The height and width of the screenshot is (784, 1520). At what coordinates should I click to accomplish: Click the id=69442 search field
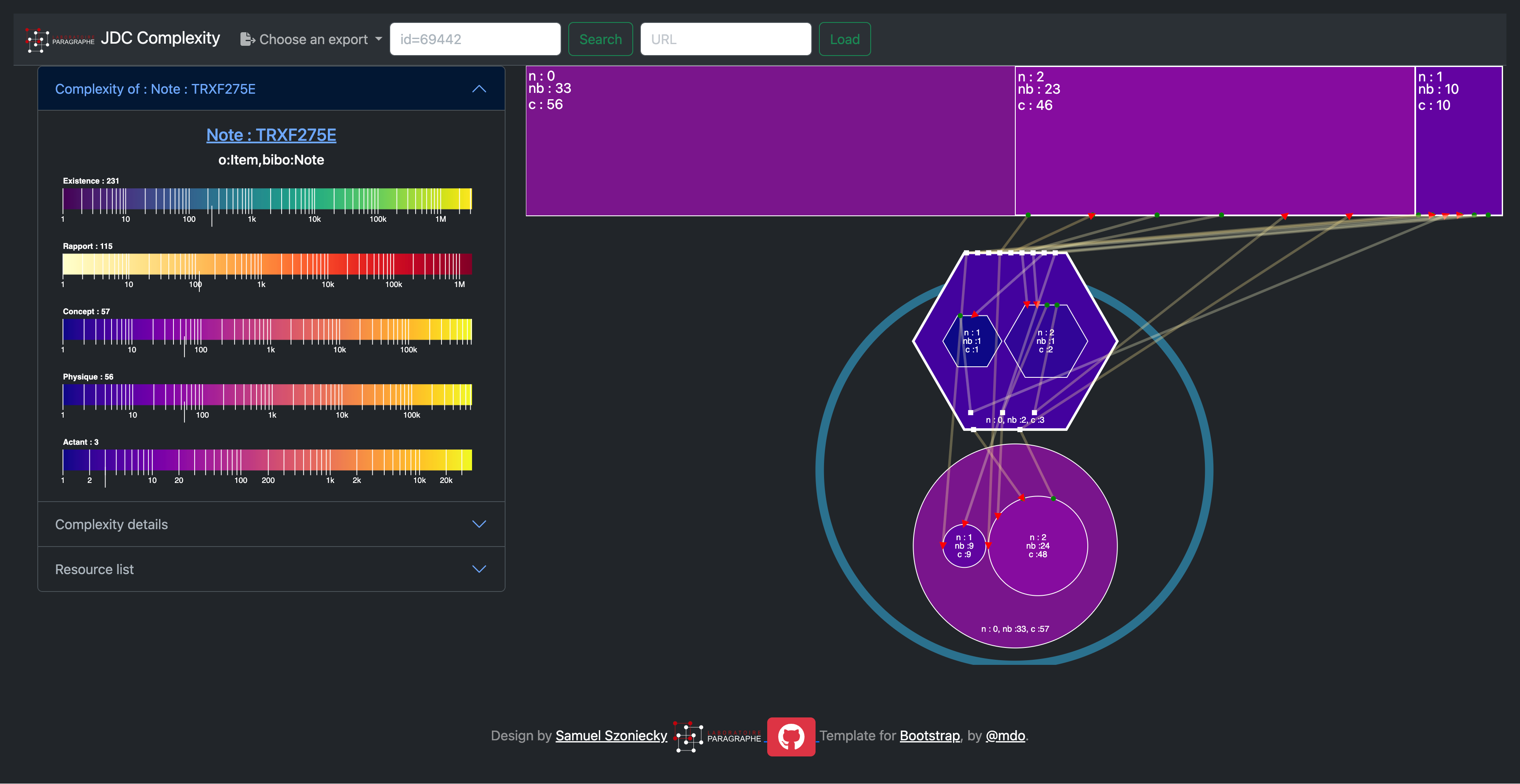point(475,39)
